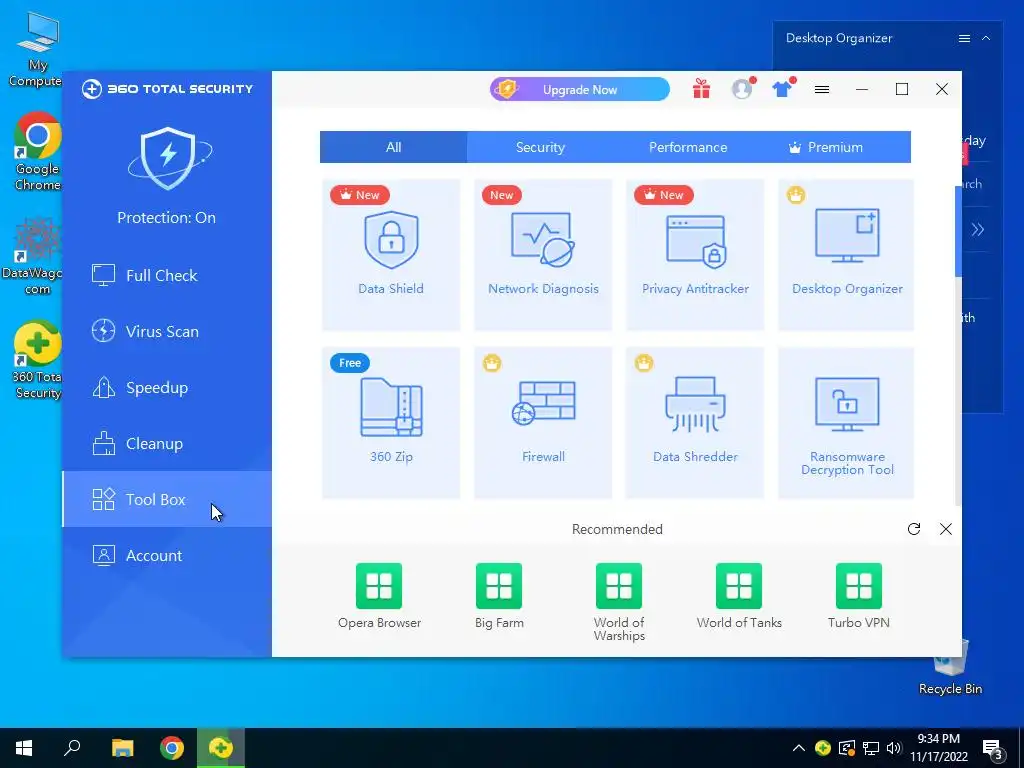Viewport: 1024px width, 768px height.
Task: Select the DataWagon.com desktop shortcut
Action: (x=34, y=256)
